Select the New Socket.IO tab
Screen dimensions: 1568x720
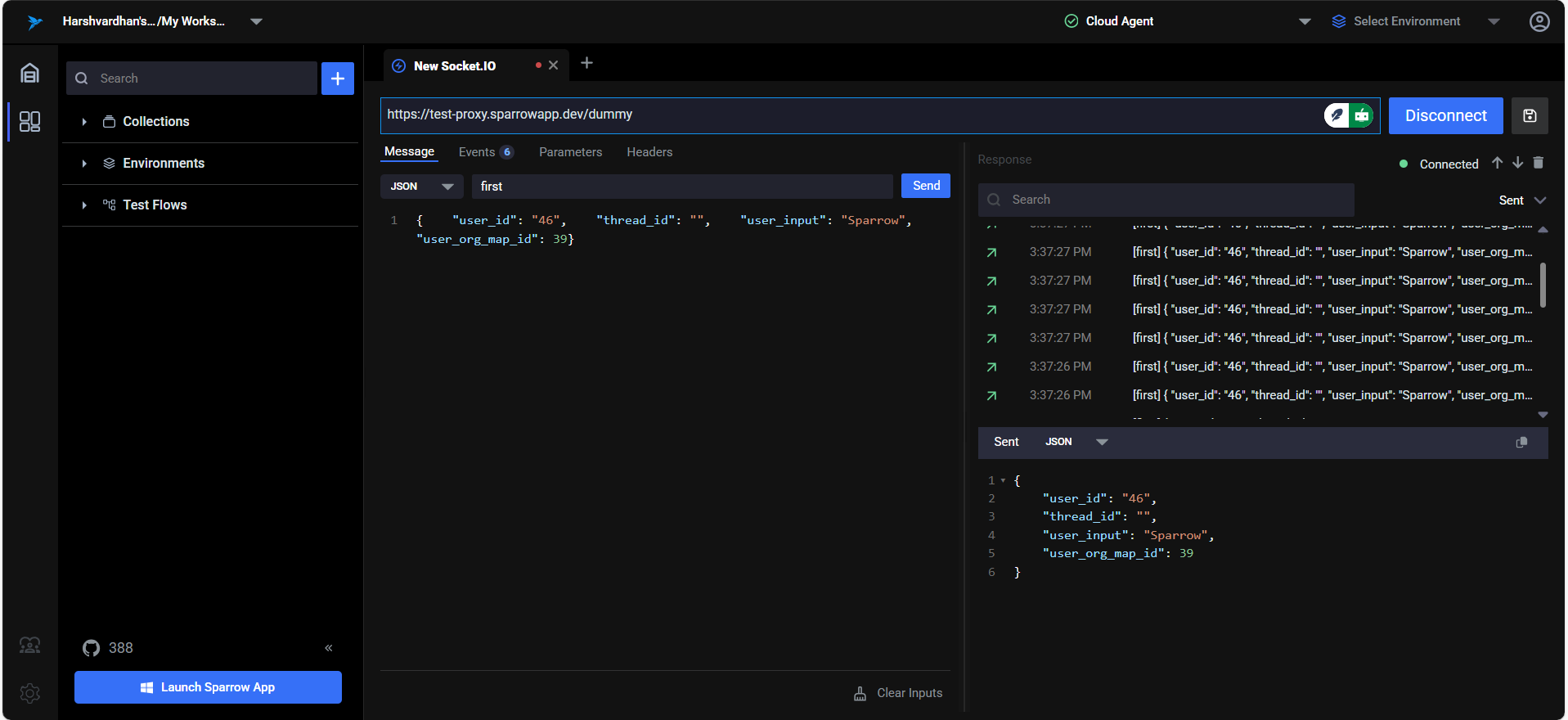pos(455,66)
